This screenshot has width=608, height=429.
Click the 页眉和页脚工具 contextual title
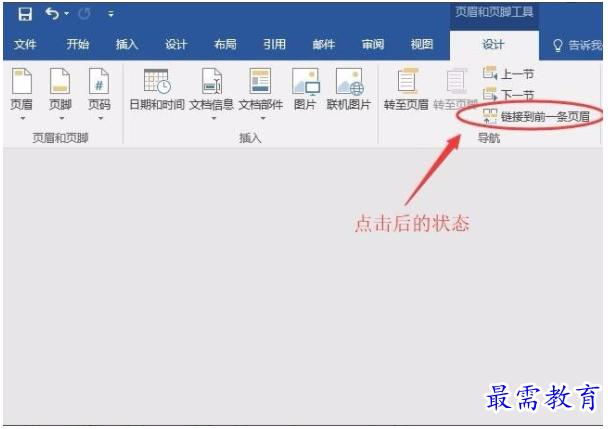[494, 12]
